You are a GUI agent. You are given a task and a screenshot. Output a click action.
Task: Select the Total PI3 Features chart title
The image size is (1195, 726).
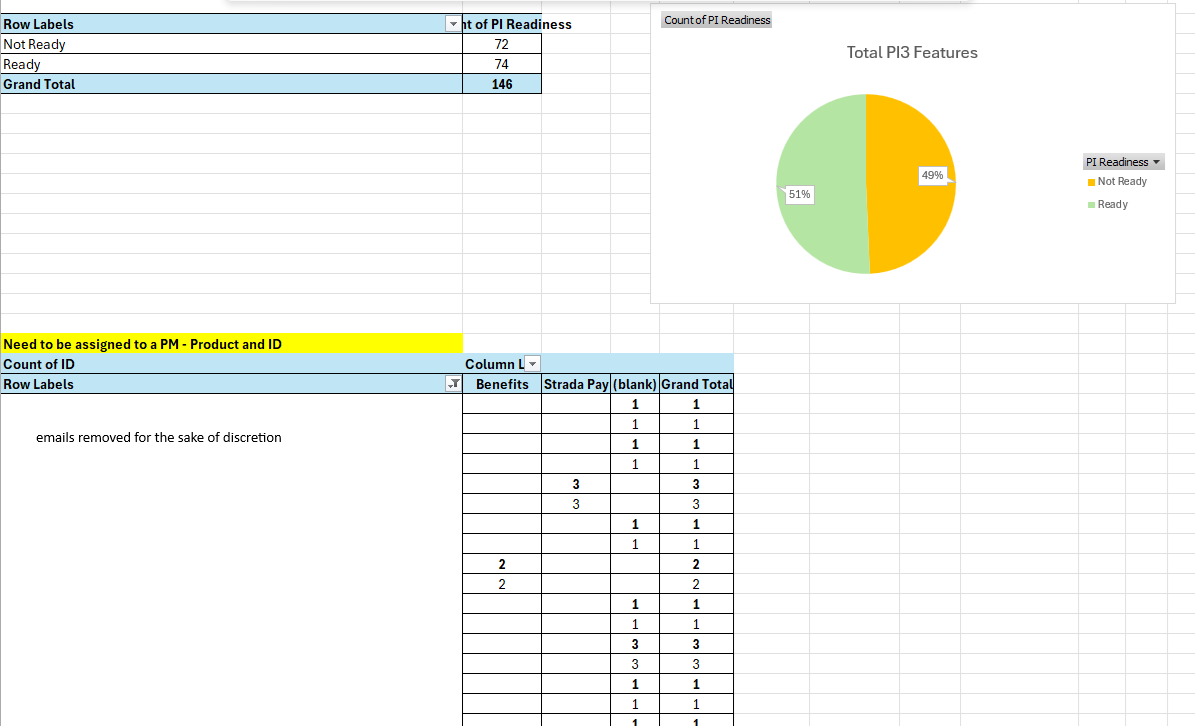pyautogui.click(x=911, y=53)
